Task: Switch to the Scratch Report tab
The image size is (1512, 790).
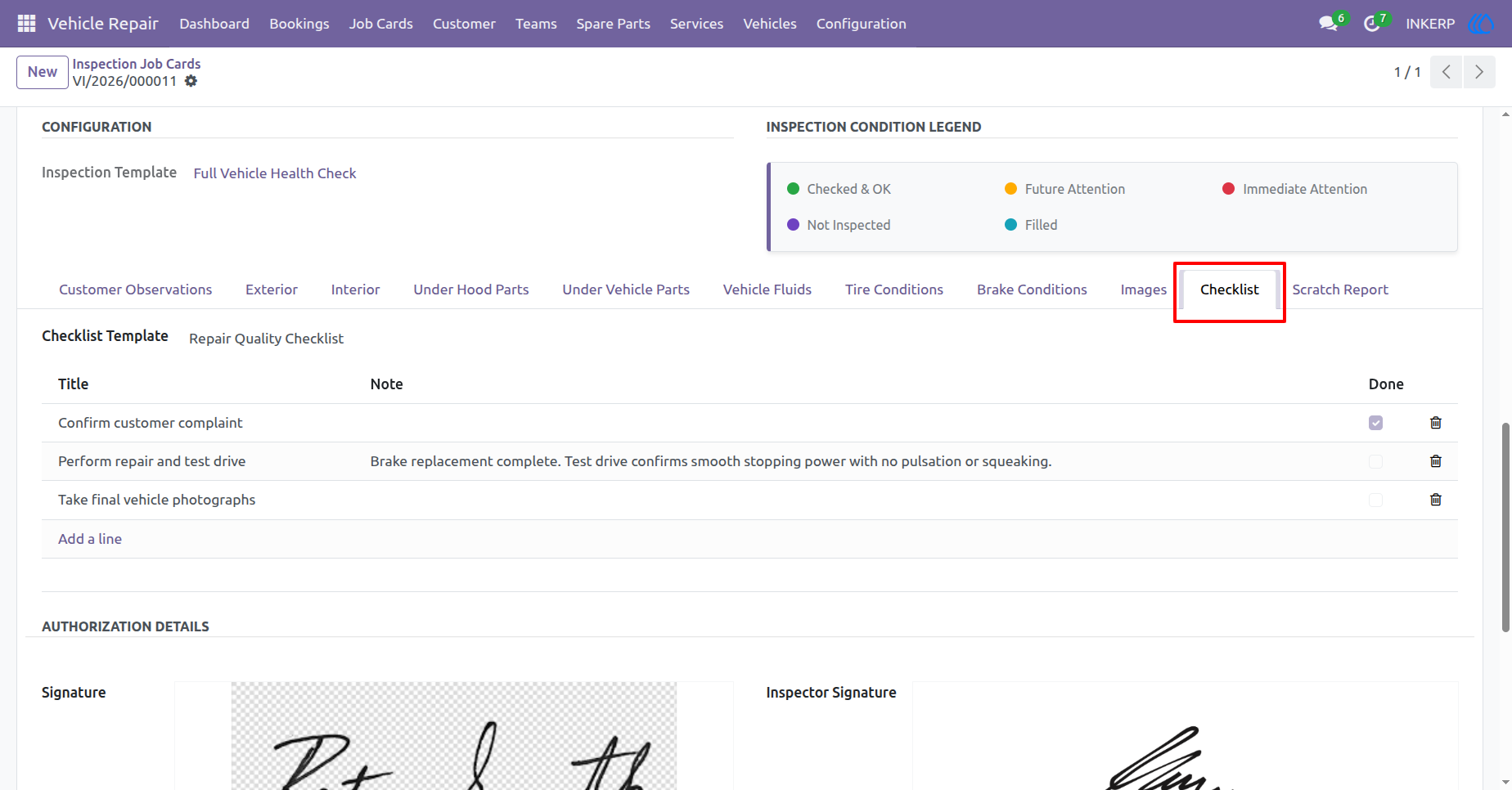Action: coord(1340,290)
